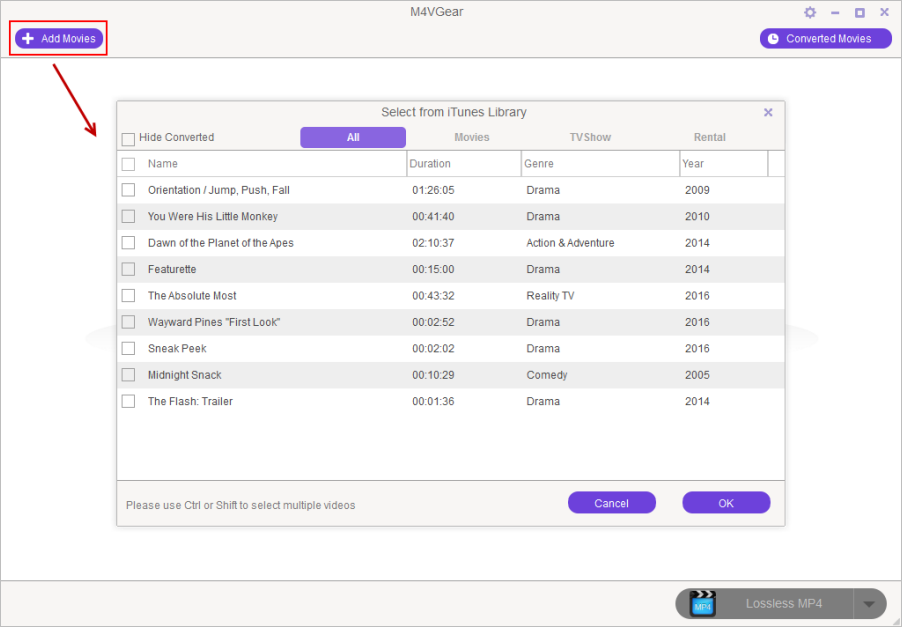Click the "Midnight Snack" title

click(184, 375)
